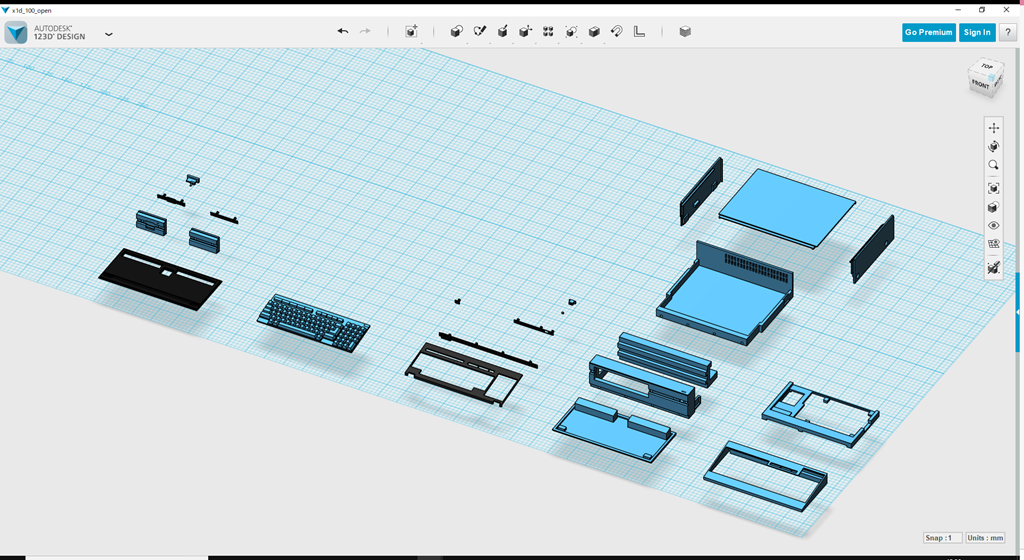Click the Pattern tool icon
This screenshot has width=1024, height=560.
tap(548, 32)
